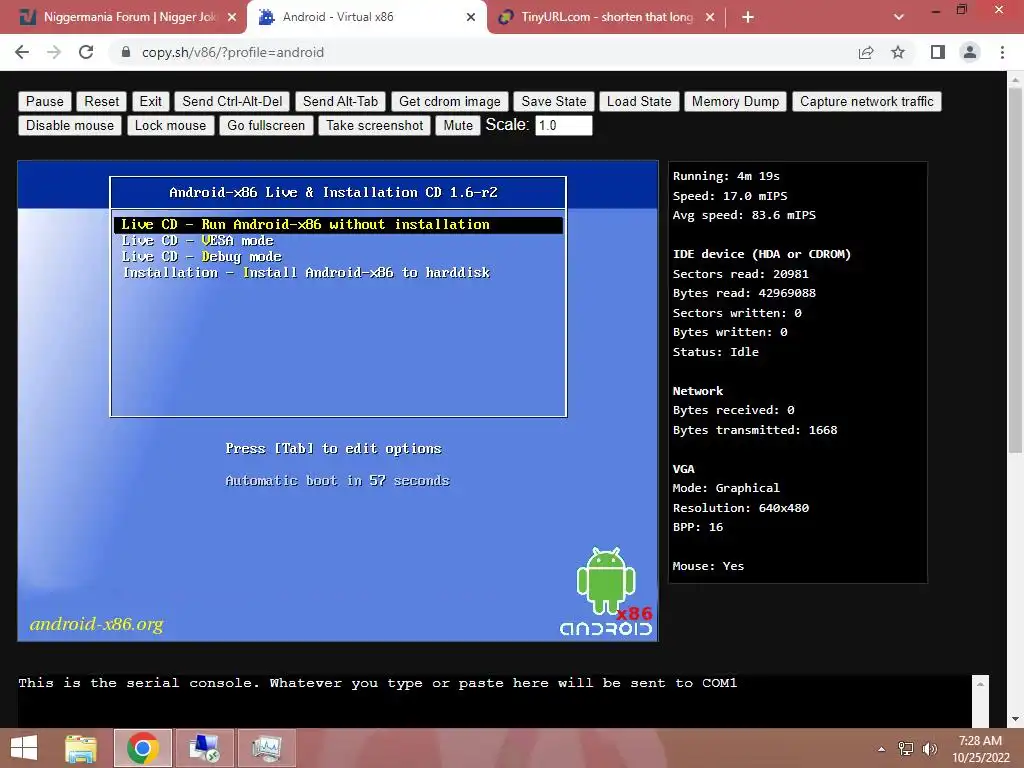Click the Pause emulator button
Viewport: 1024px width, 768px height.
click(x=45, y=101)
